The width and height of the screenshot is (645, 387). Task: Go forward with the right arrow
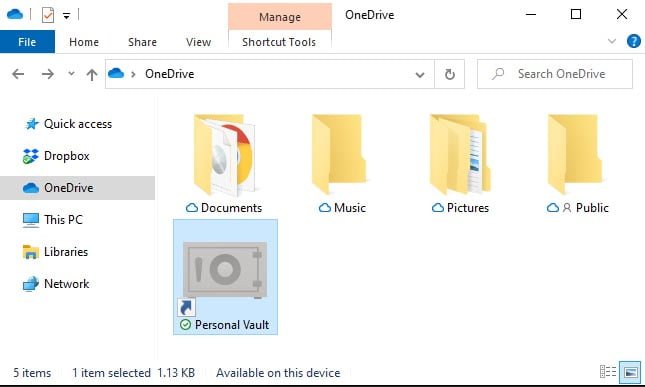tap(48, 74)
